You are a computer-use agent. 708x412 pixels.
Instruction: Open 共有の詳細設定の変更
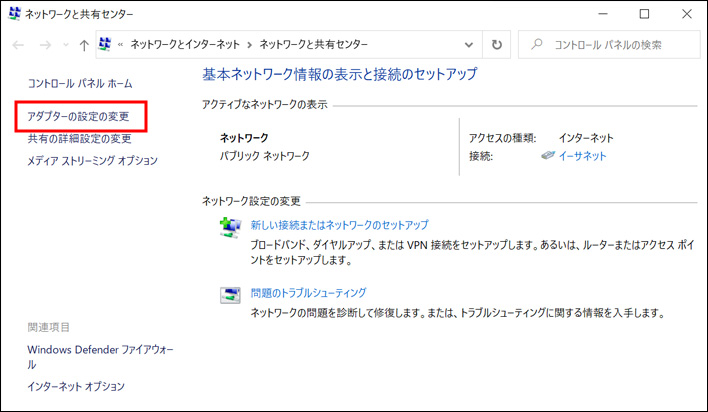79,139
